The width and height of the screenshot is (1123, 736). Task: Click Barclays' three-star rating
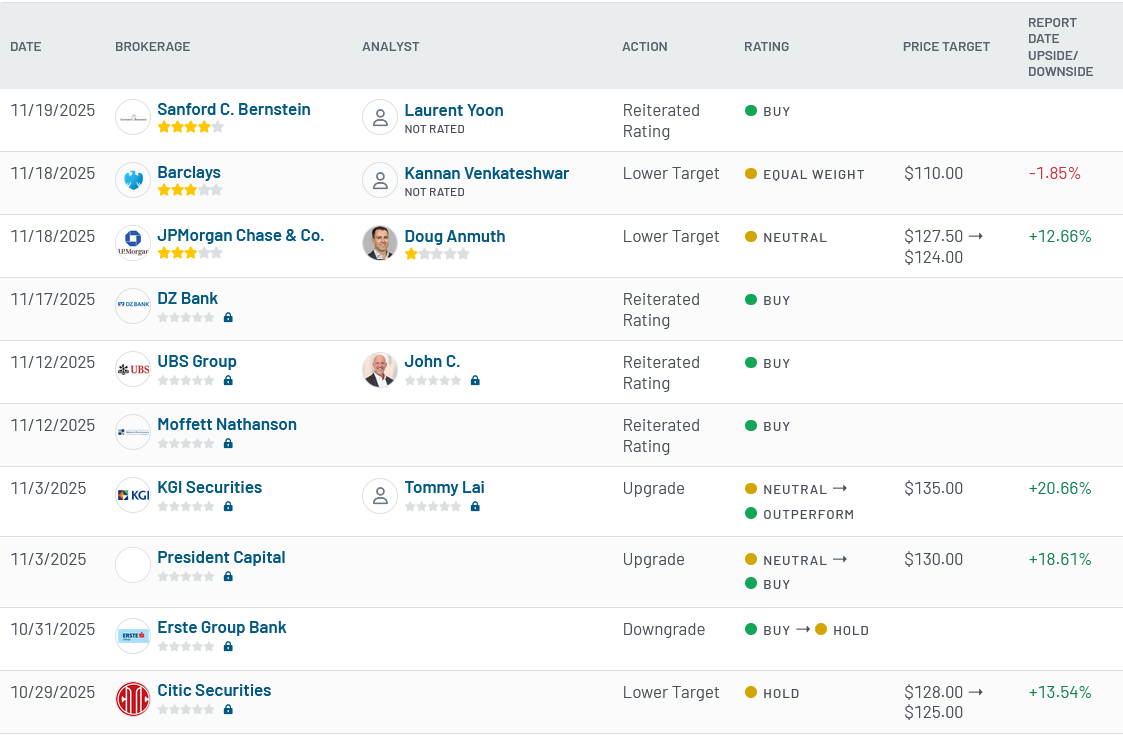click(x=191, y=190)
